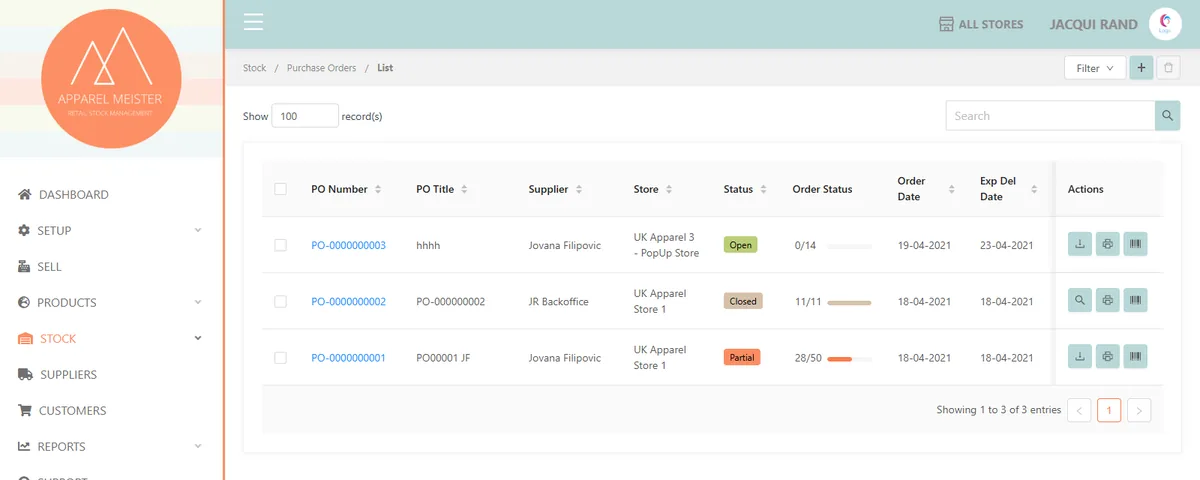Screen dimensions: 1200x480
Task: Tick checkbox for PO-0000000001 row
Action: click(x=280, y=357)
